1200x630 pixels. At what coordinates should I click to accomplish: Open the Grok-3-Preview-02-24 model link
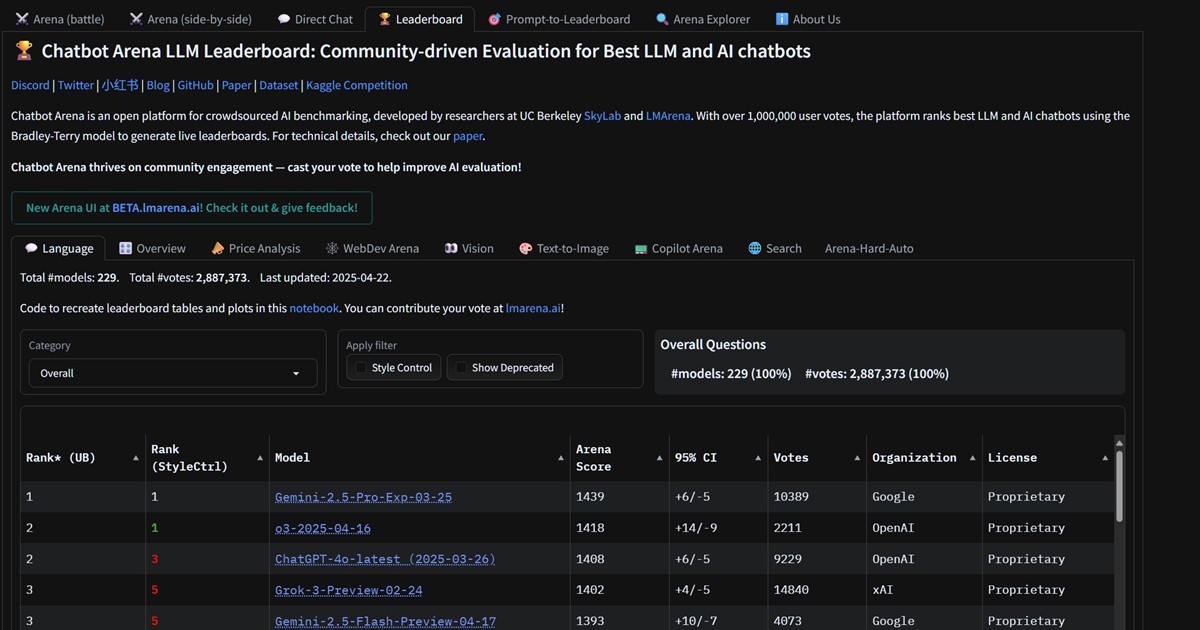pos(349,590)
